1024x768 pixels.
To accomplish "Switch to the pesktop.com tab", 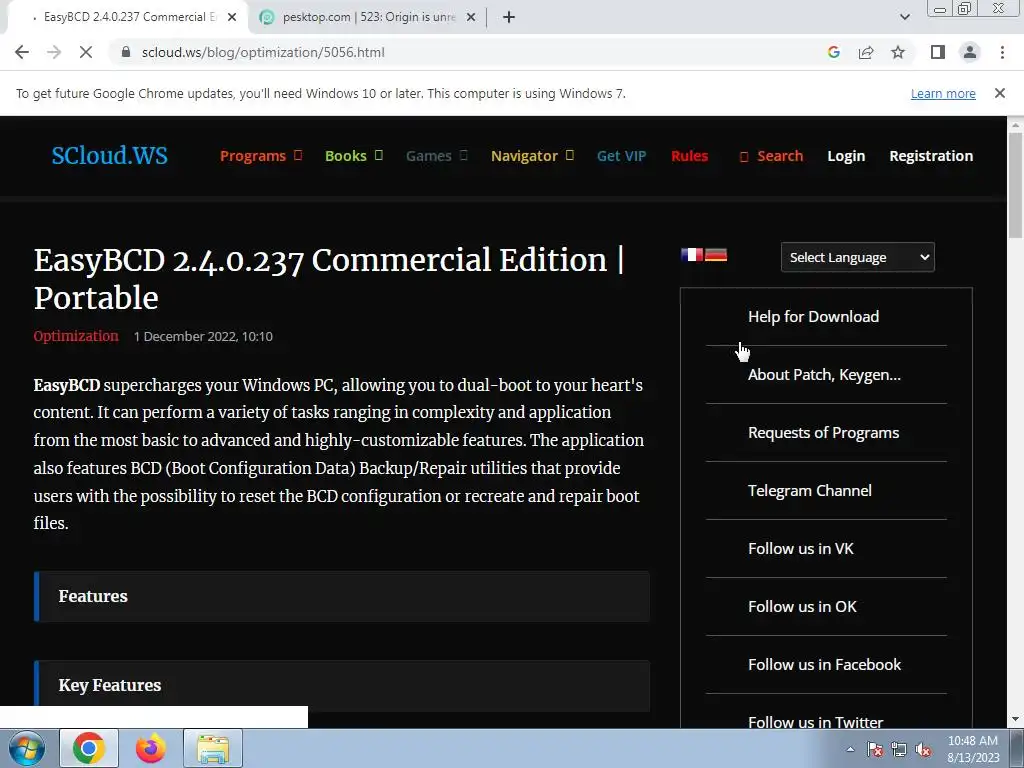I will coord(368,17).
